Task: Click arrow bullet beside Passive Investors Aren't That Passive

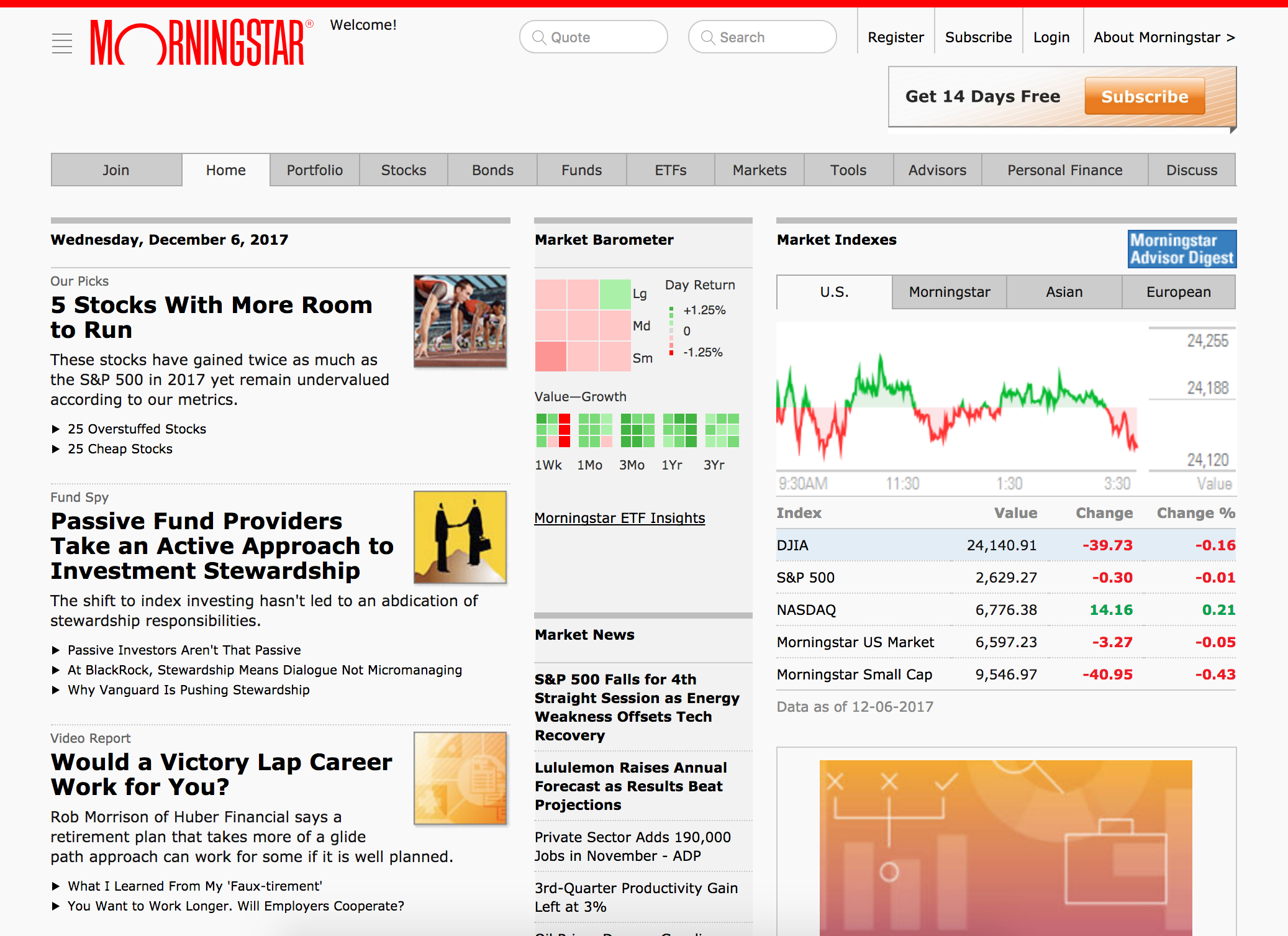Action: [x=55, y=650]
